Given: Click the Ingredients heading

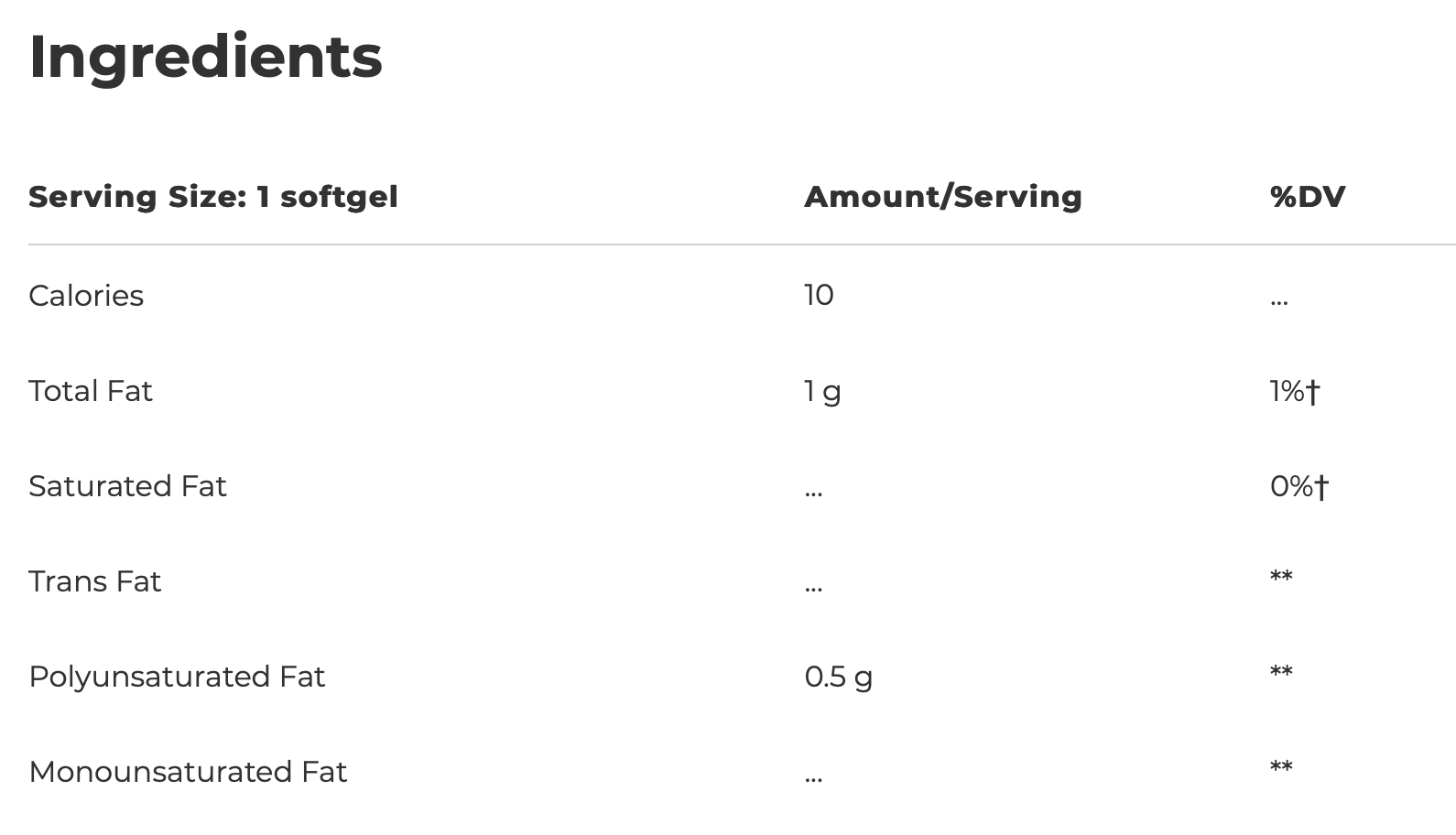Looking at the screenshot, I should pos(205,57).
